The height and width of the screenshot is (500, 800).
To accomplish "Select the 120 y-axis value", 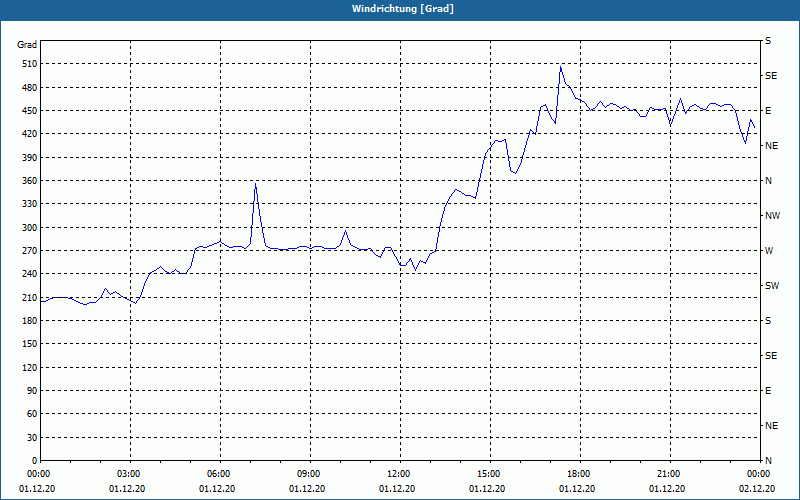I will pyautogui.click(x=30, y=367).
